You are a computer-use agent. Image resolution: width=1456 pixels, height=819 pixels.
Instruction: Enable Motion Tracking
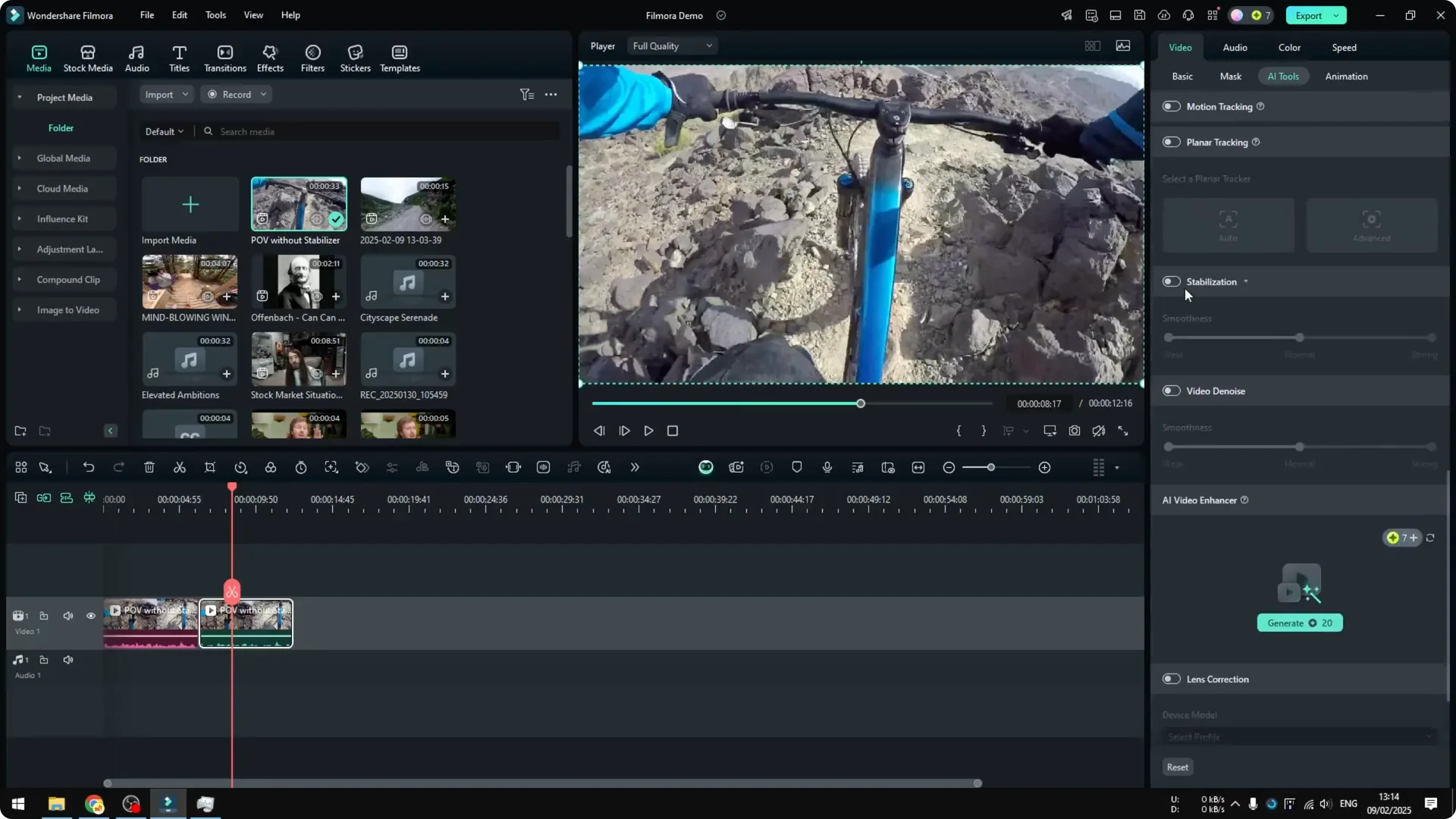point(1171,106)
